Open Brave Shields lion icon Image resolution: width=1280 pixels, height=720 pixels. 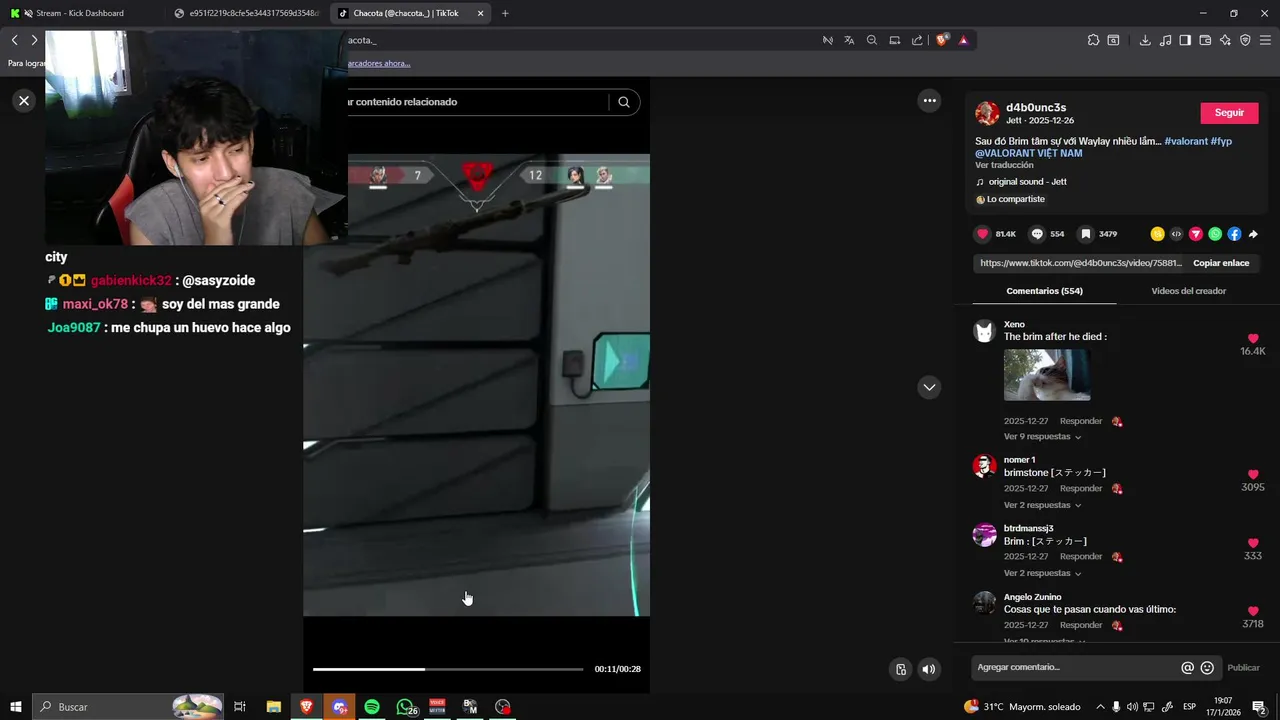pyautogui.click(x=942, y=40)
